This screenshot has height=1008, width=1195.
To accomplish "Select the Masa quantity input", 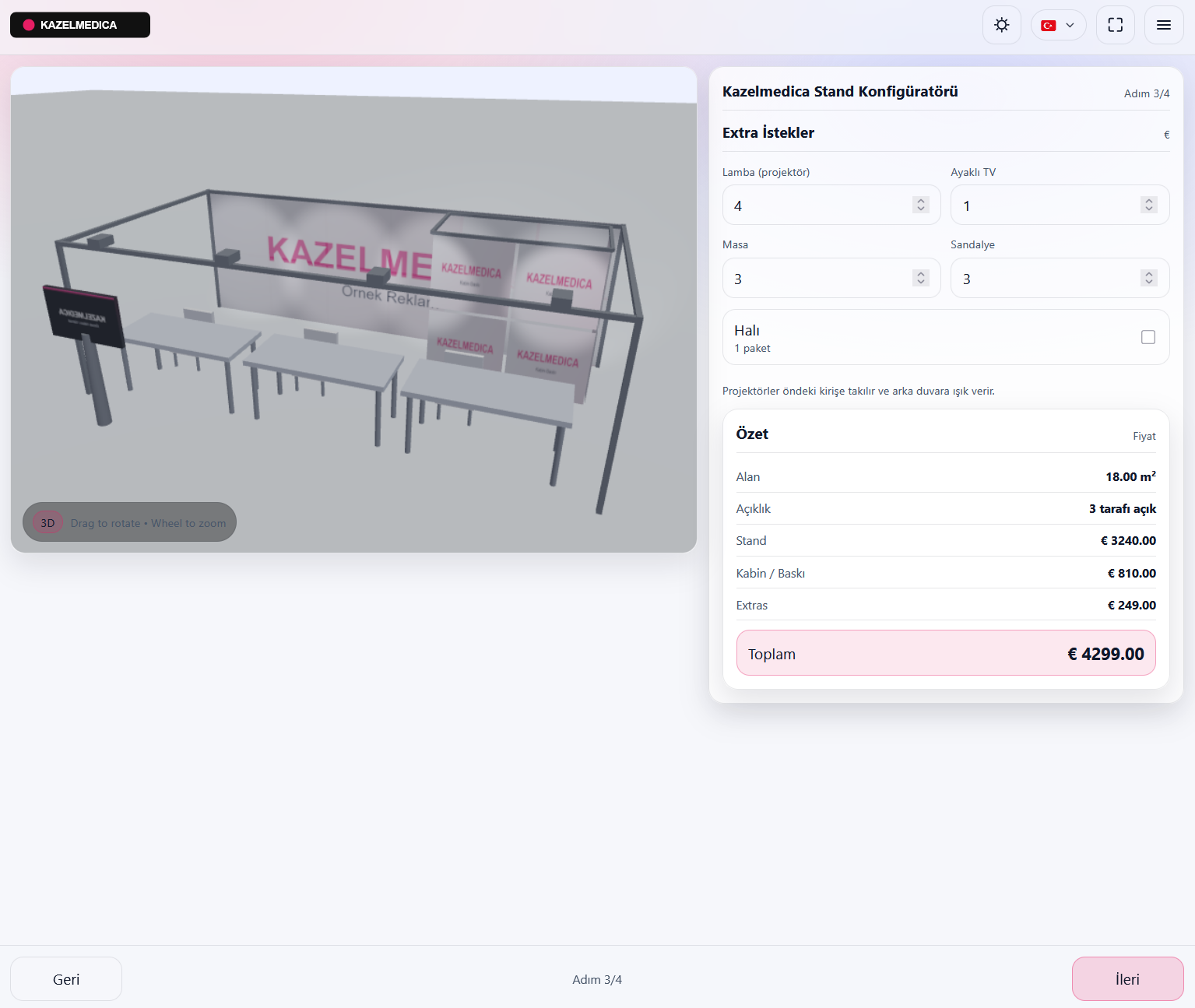I will coord(817,279).
